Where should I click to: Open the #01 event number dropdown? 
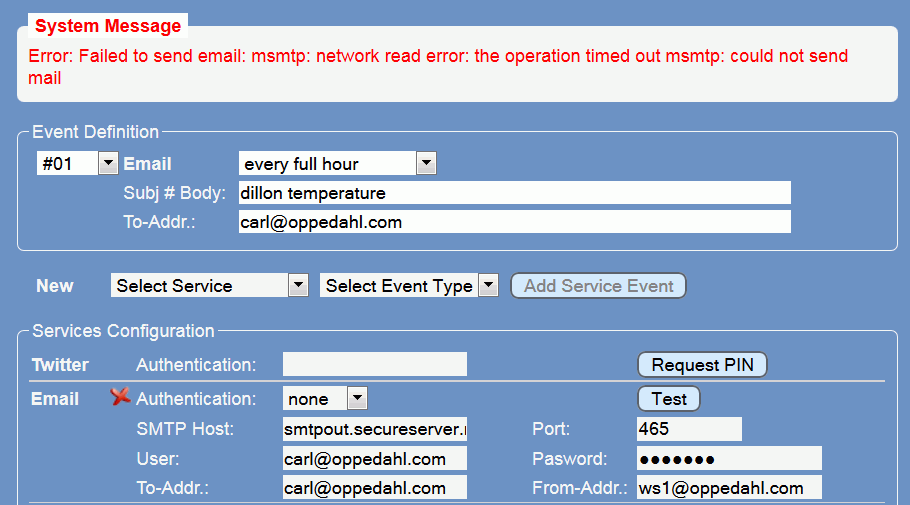[78, 164]
